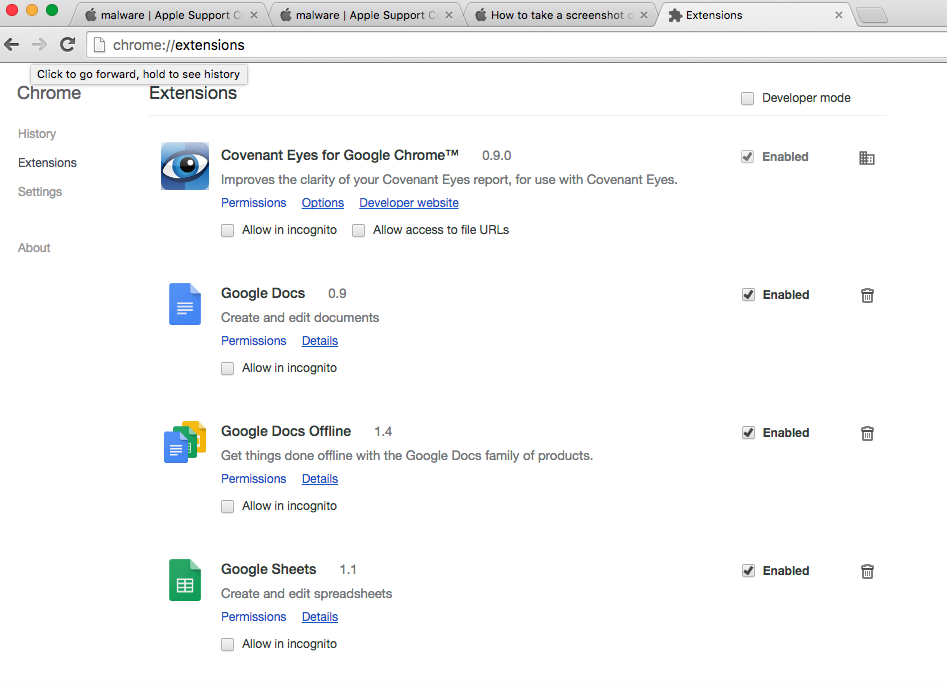Click the enterprise policy icon for Covenant Eyes
The height and width of the screenshot is (684, 947).
[x=867, y=158]
